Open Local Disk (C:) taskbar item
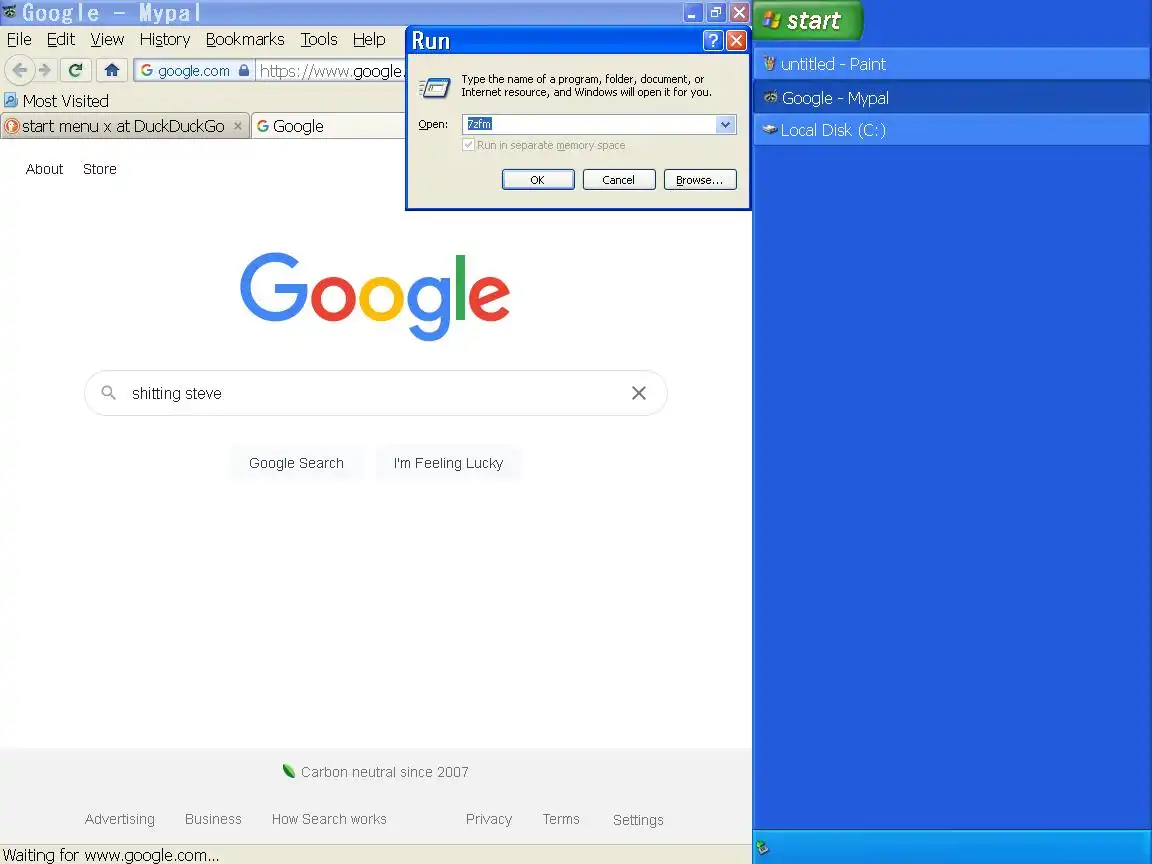1152x864 pixels. 951,130
